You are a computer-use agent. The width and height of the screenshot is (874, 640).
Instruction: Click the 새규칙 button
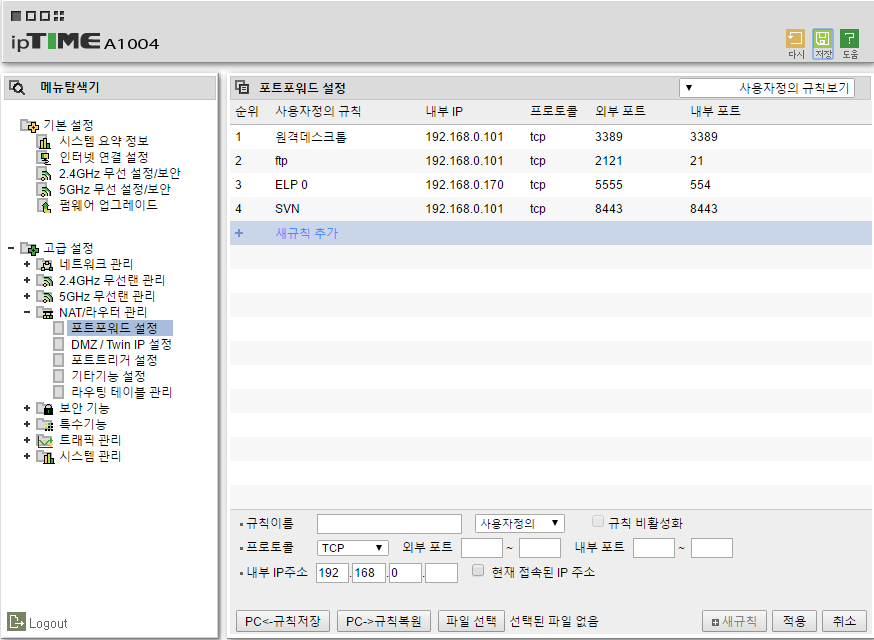pyautogui.click(x=735, y=621)
